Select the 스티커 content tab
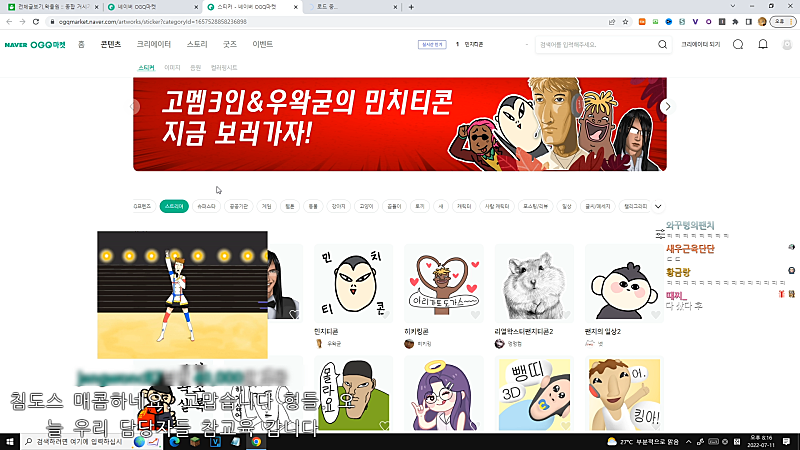 (x=146, y=67)
